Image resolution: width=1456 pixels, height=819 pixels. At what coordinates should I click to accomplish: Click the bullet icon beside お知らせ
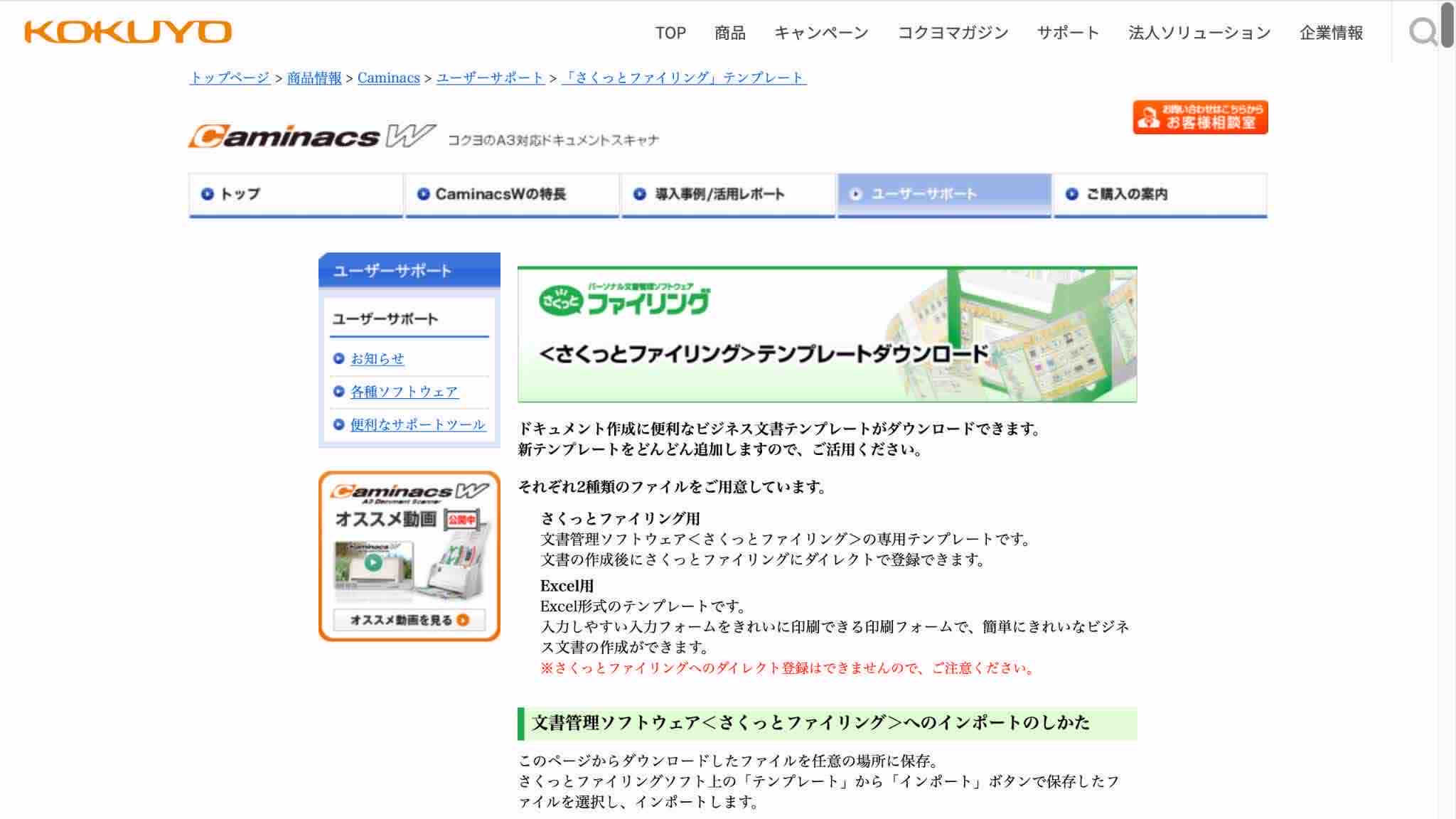click(338, 358)
